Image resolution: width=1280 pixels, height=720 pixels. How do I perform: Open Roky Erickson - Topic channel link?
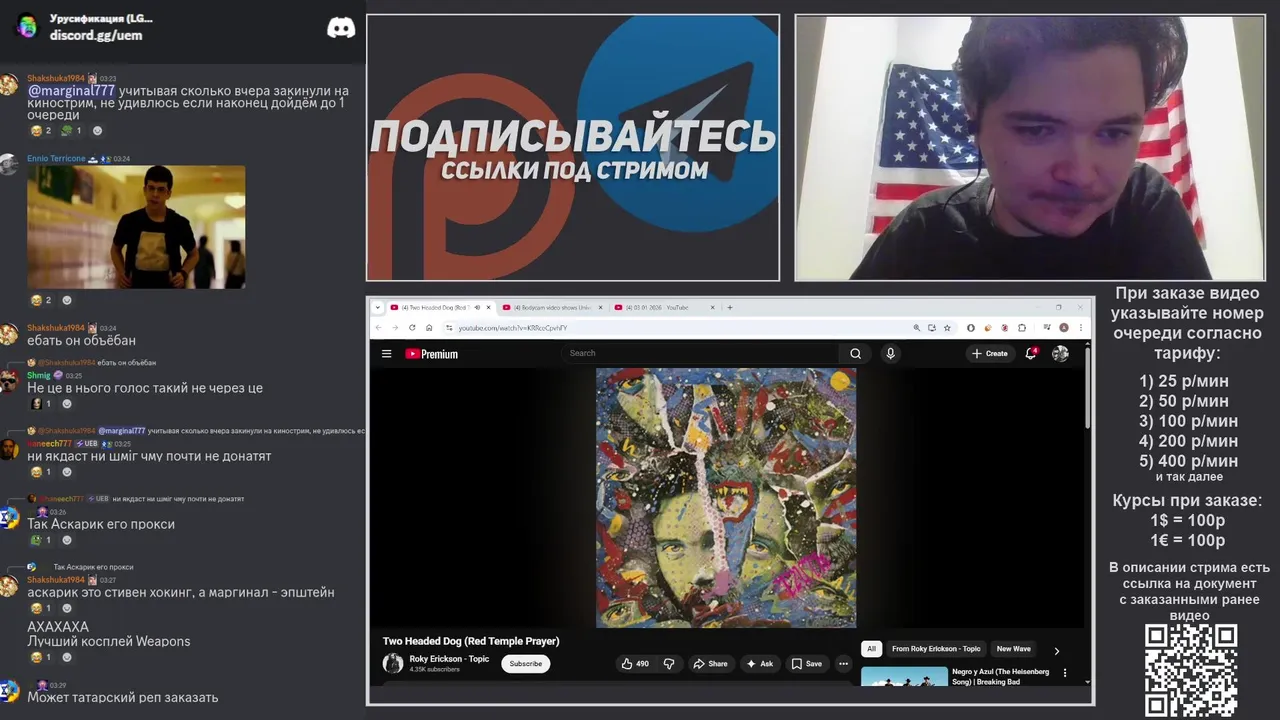point(449,659)
